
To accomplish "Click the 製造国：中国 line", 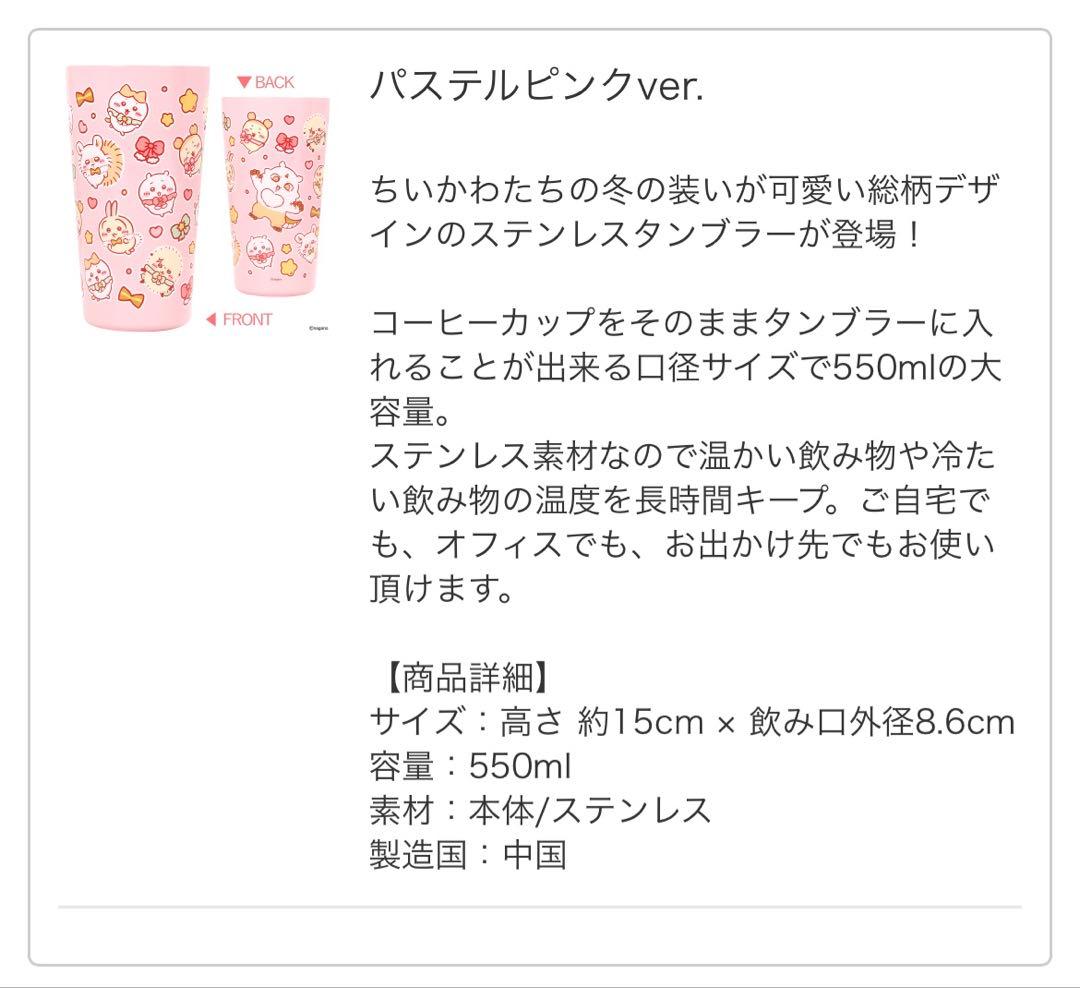I will point(468,854).
